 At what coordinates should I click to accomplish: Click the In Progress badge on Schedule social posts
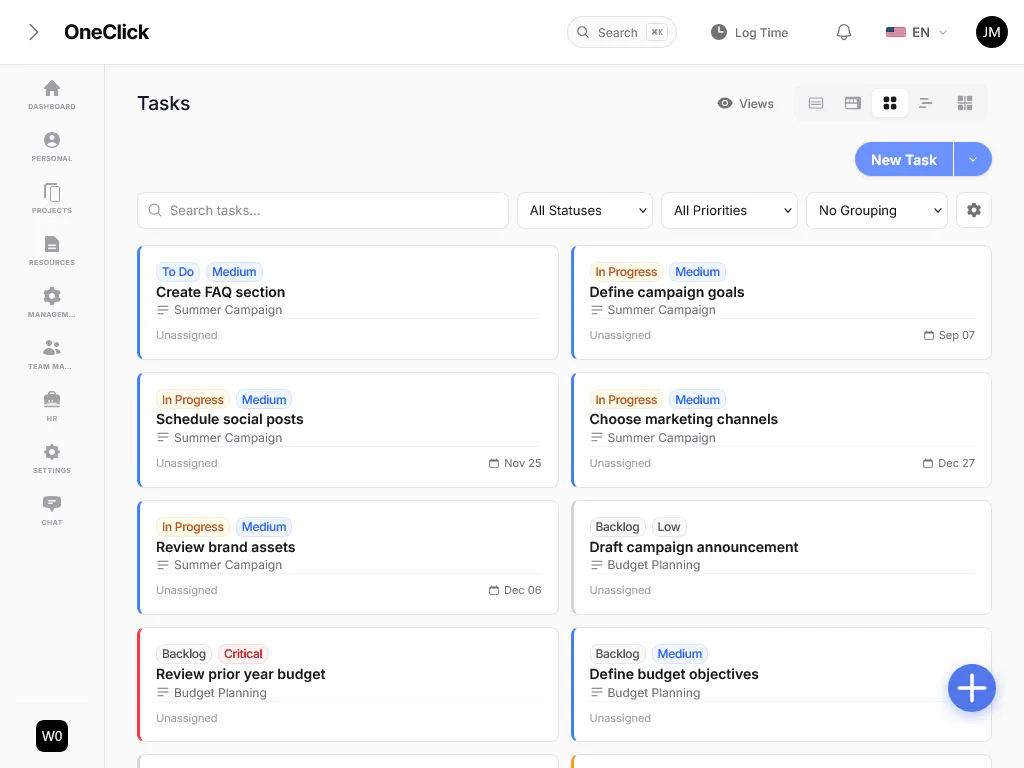(x=193, y=400)
